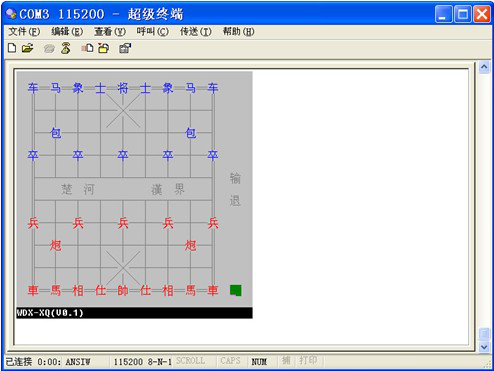Click the grayed-out Call telephone icon
Viewport: 494px width, 371px height.
(49, 49)
